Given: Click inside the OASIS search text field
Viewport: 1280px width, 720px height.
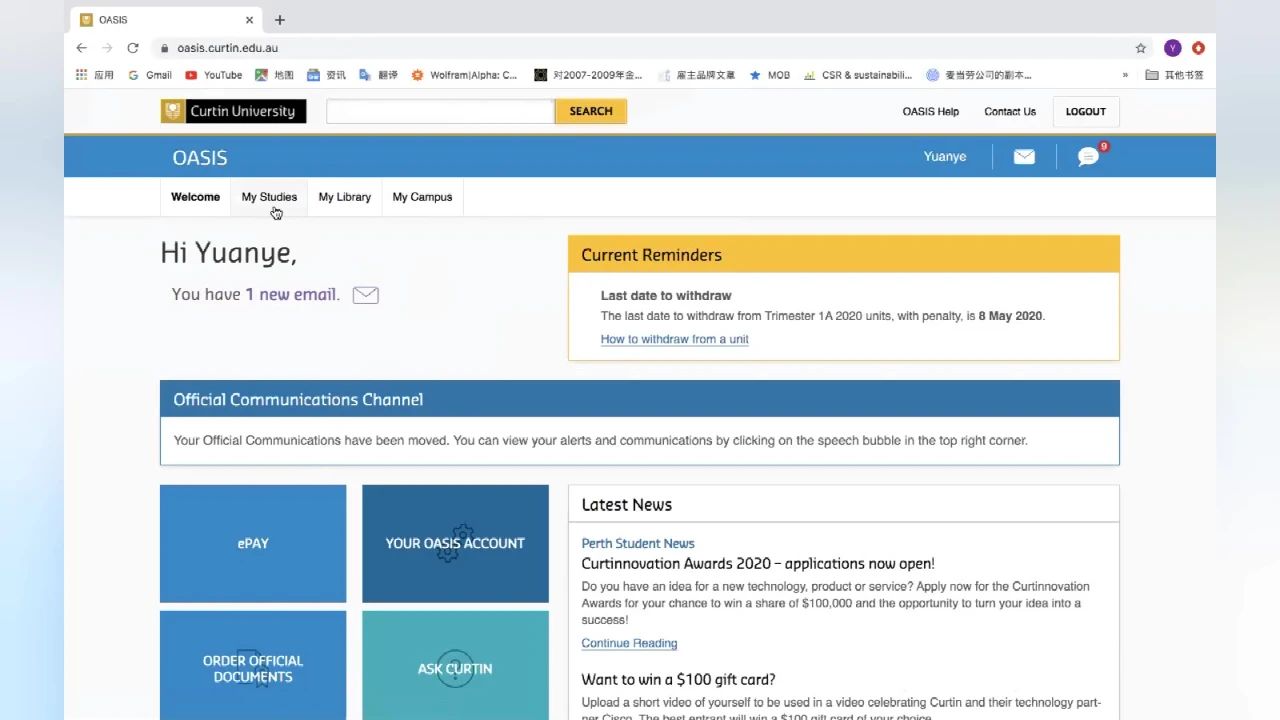Looking at the screenshot, I should pos(440,112).
